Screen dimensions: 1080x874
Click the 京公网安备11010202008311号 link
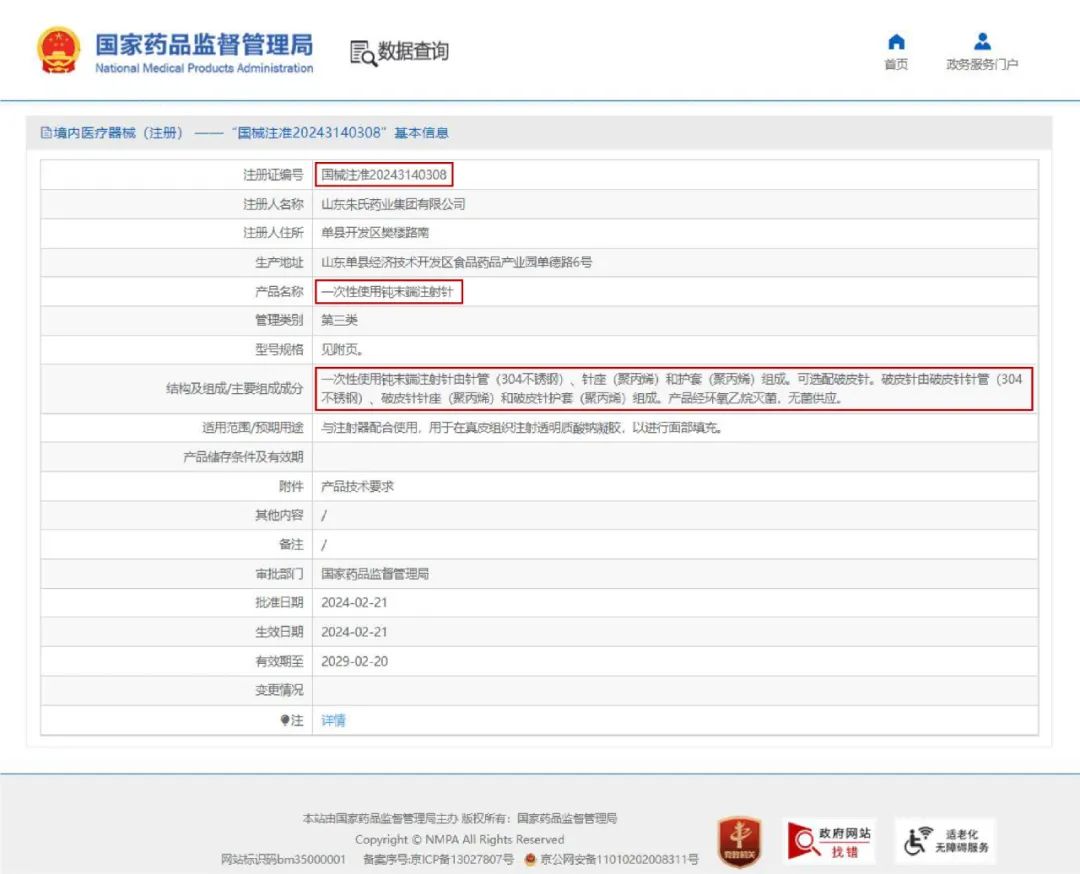pos(619,860)
